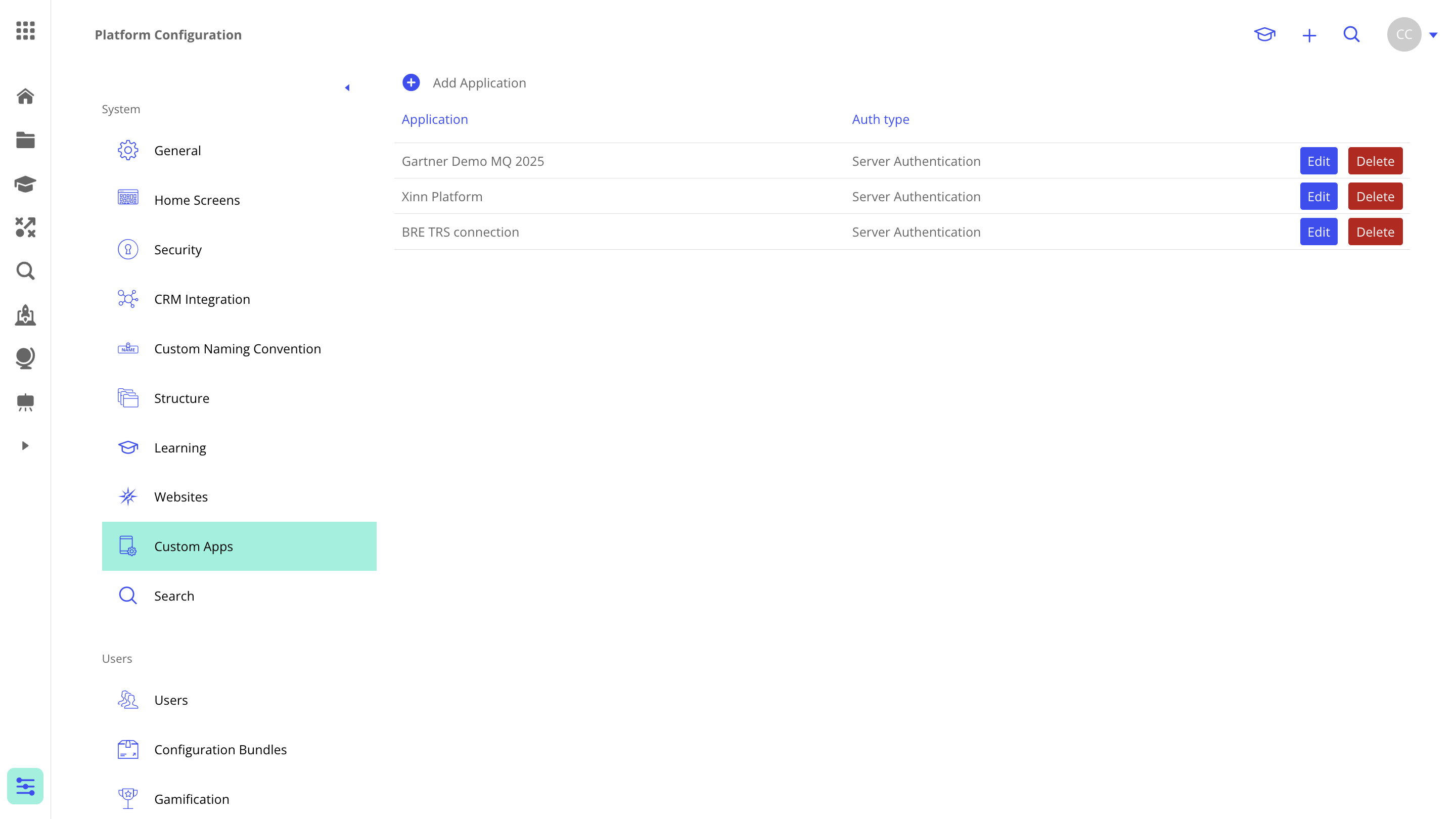Click the Add Application label

click(479, 82)
